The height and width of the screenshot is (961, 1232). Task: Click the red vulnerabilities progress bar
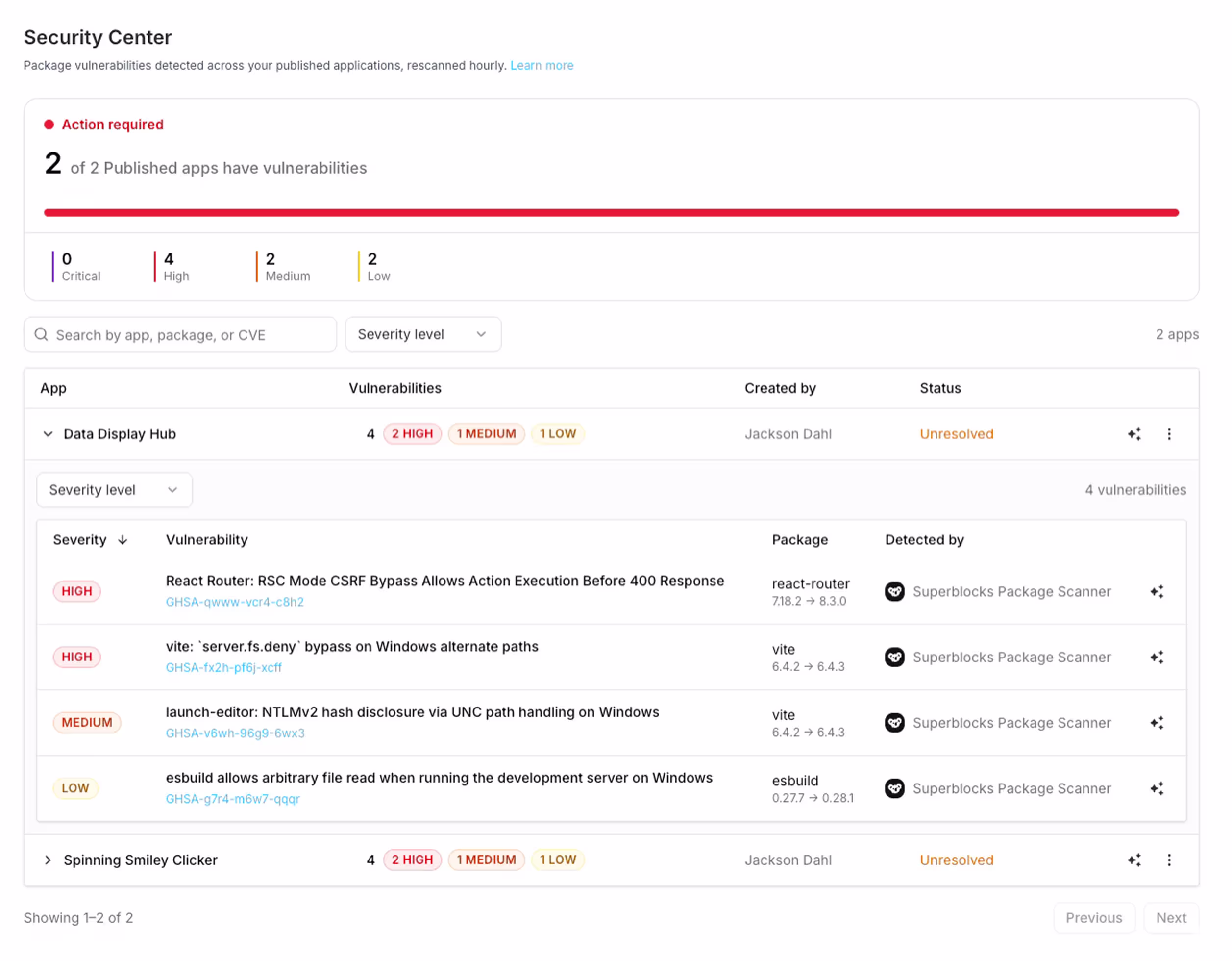pyautogui.click(x=612, y=213)
